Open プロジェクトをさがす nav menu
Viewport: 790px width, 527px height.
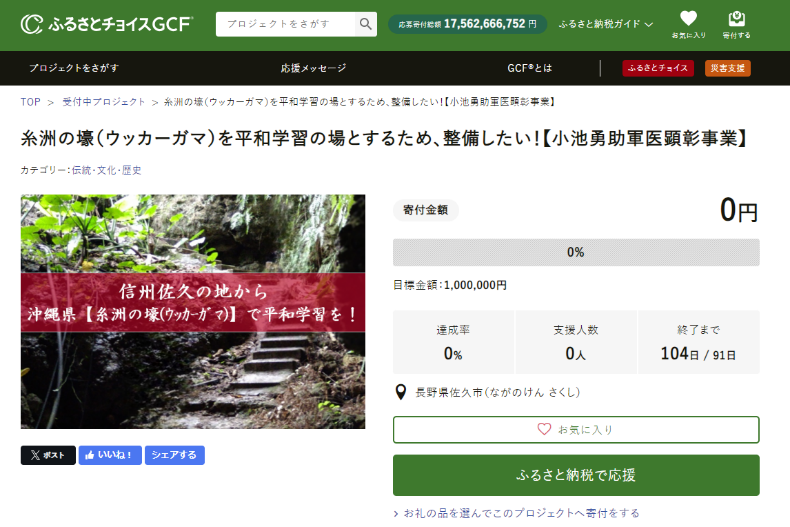coord(74,68)
